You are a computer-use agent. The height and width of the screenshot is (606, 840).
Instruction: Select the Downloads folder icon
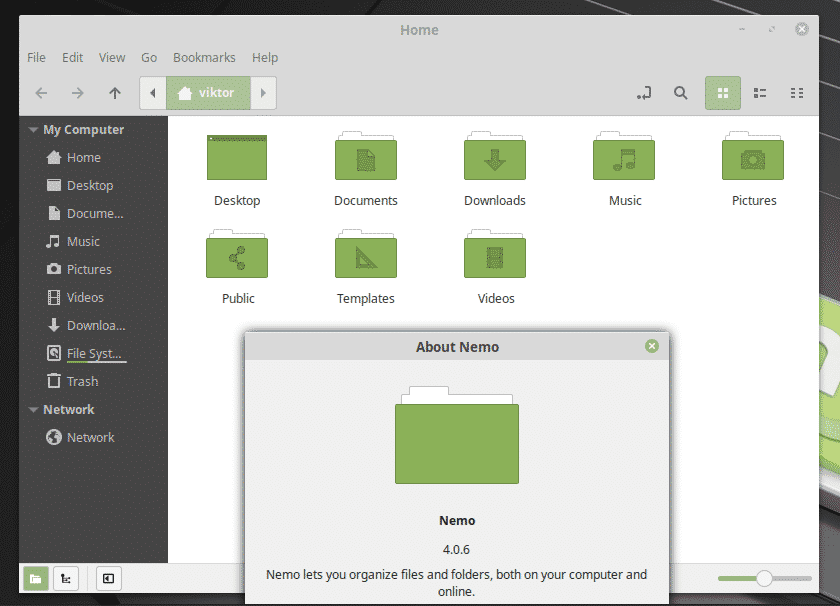(495, 156)
